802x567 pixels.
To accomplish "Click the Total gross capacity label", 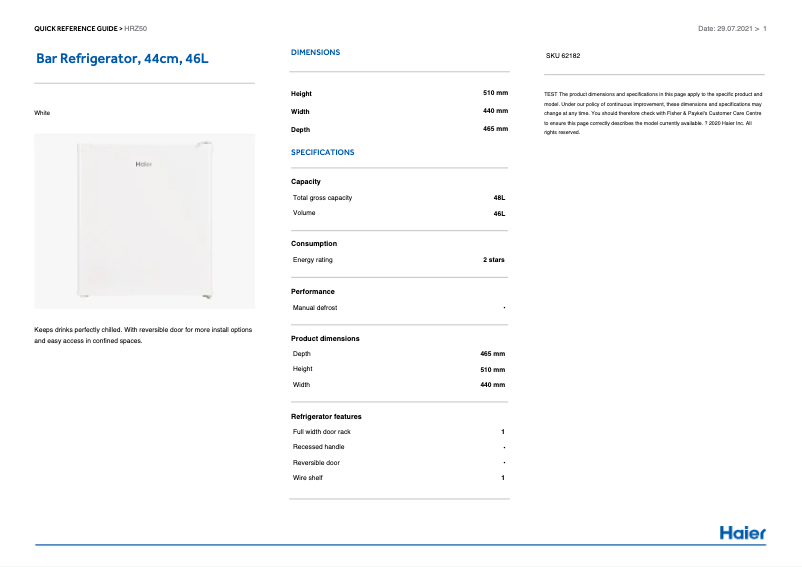I will pyautogui.click(x=322, y=198).
